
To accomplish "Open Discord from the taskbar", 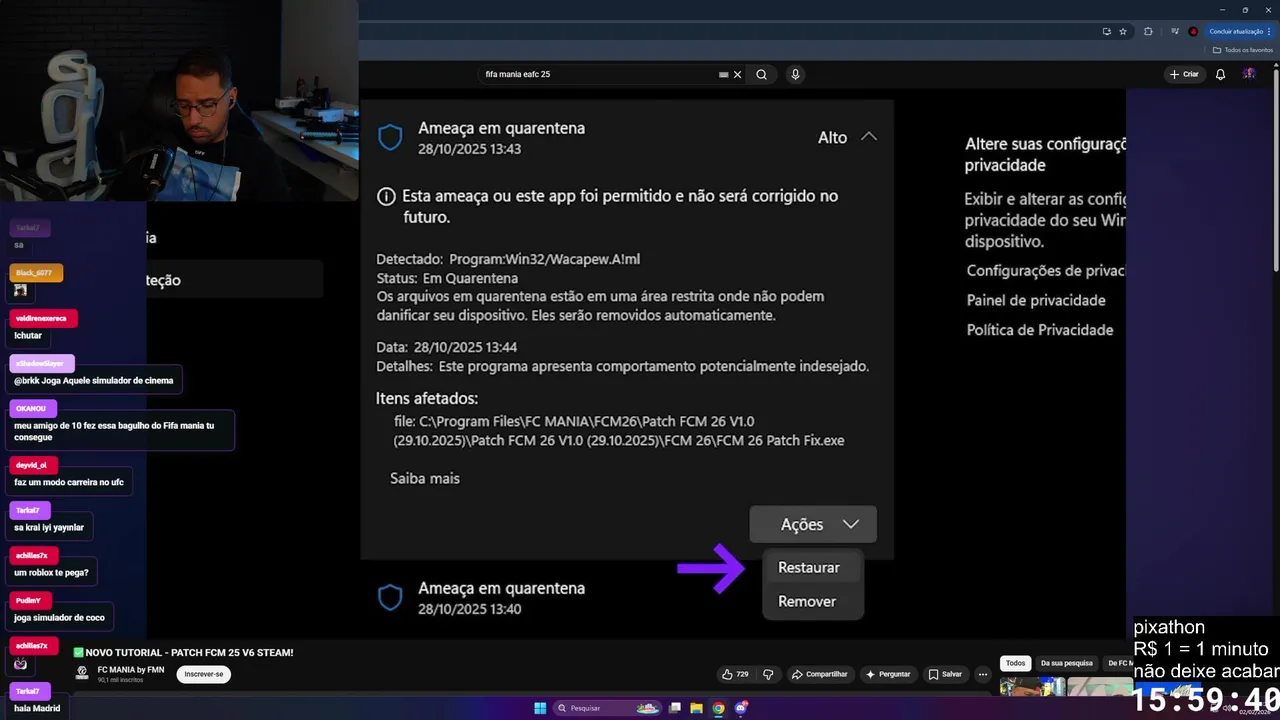I will [x=741, y=708].
